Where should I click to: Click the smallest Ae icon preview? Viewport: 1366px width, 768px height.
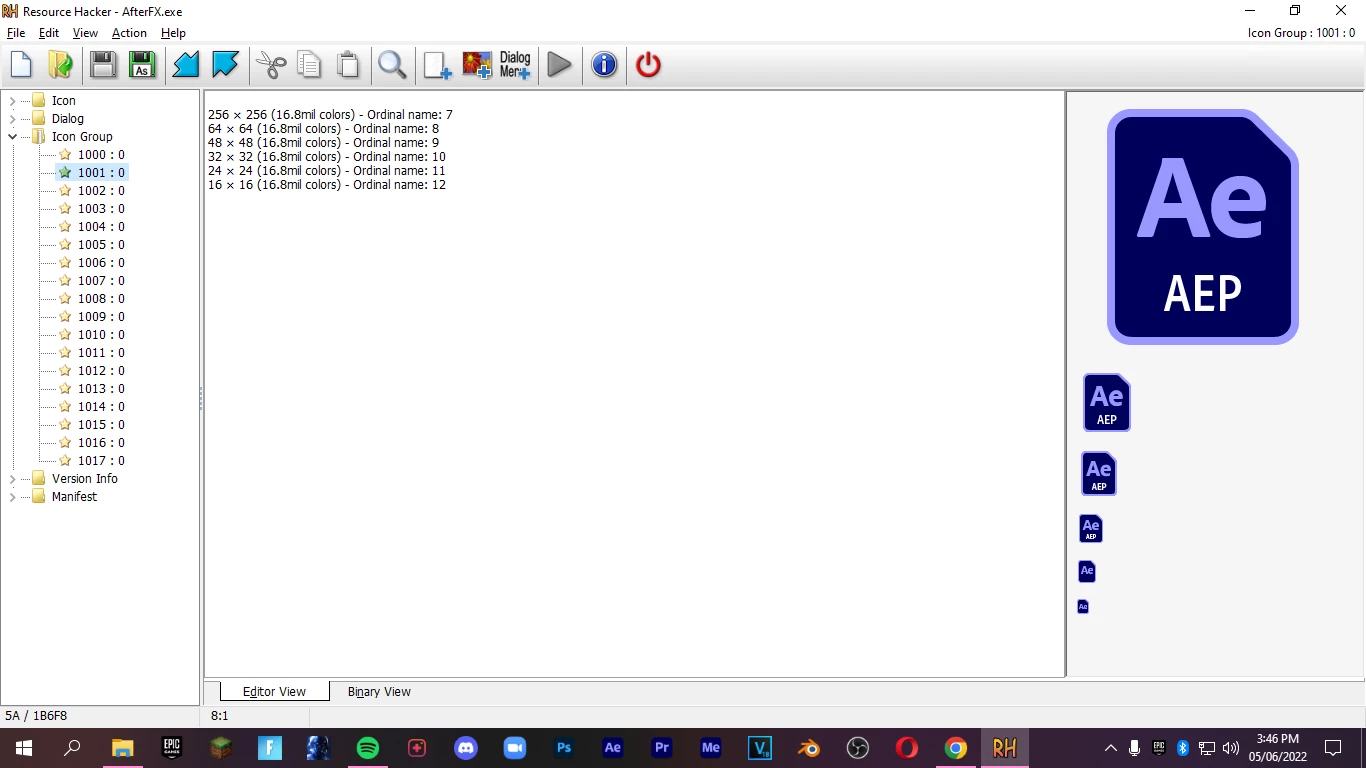pos(1083,606)
